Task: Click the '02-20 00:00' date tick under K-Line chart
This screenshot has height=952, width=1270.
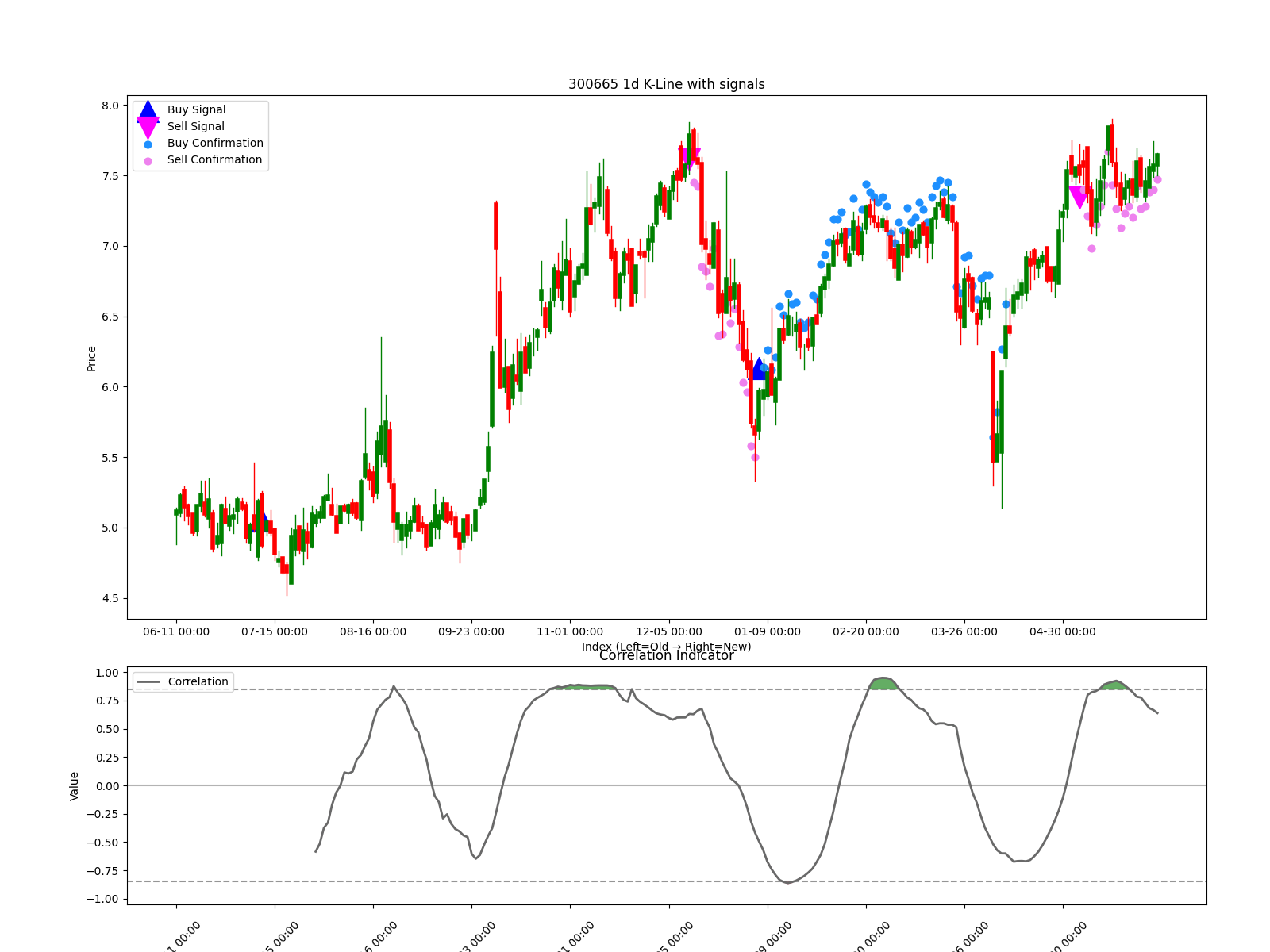Action: point(866,632)
